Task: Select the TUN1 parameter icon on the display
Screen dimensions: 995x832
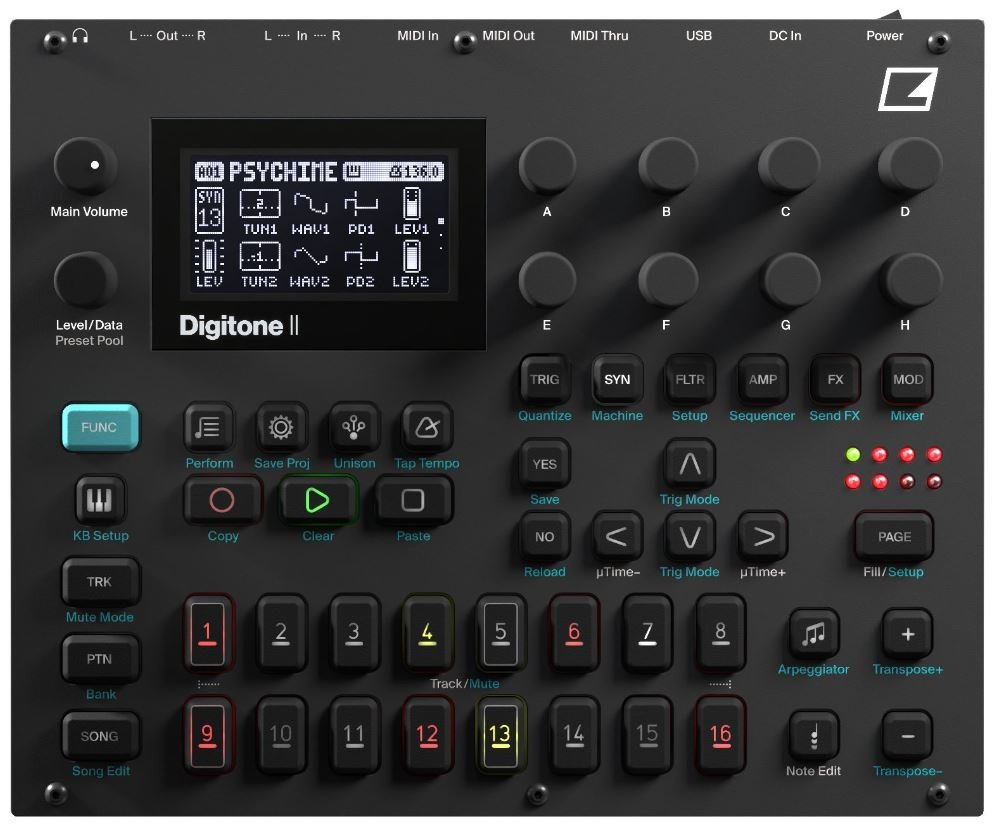Action: pos(260,204)
